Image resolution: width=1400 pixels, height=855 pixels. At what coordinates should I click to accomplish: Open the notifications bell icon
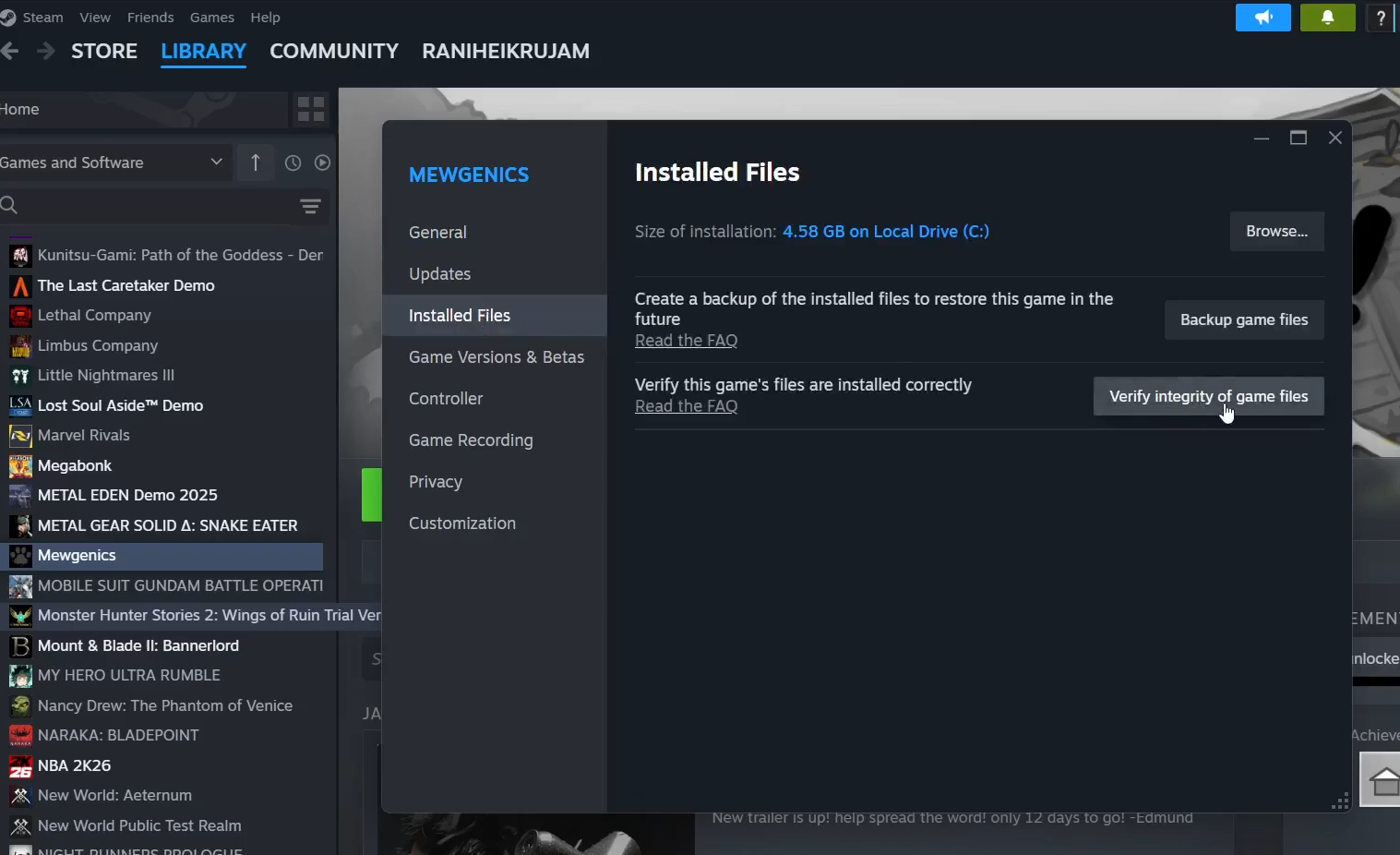[x=1327, y=18]
